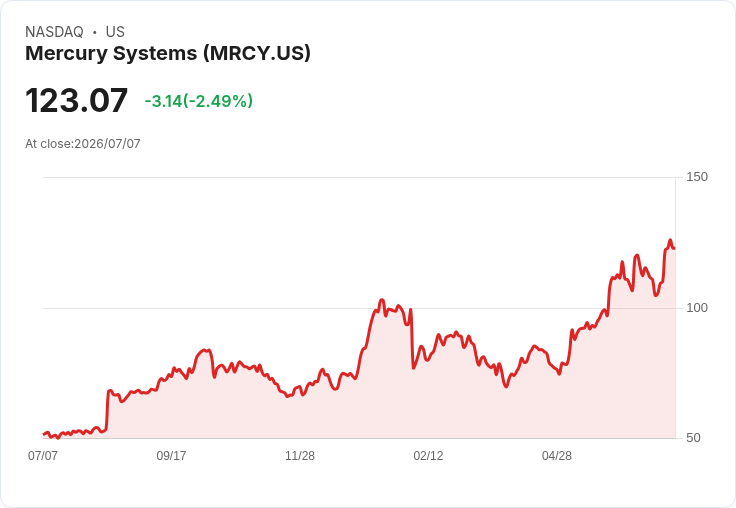Click the 02/12 x-axis date label

pos(428,455)
